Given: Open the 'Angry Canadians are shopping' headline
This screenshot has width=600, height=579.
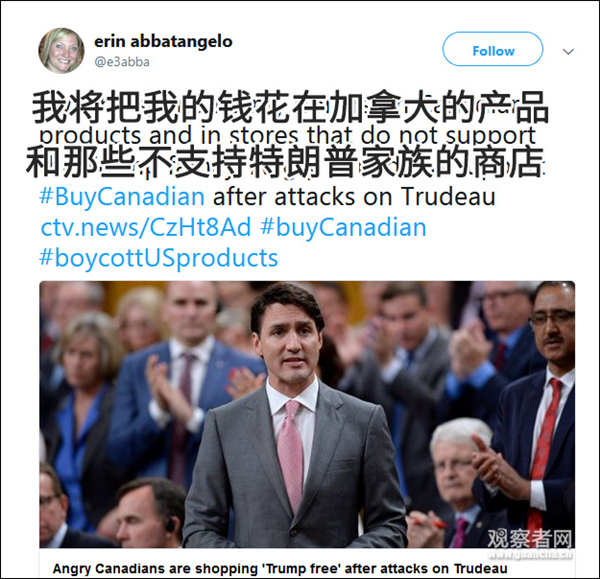Looking at the screenshot, I should [x=280, y=569].
